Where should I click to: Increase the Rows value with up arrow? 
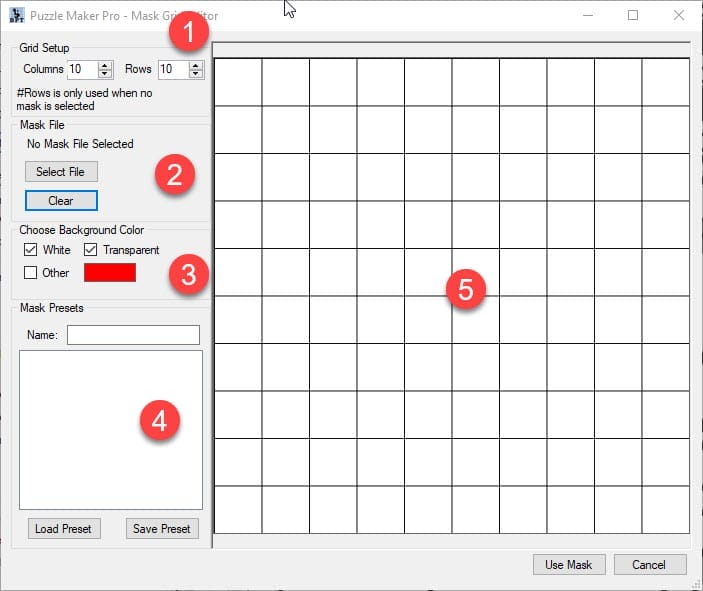point(196,65)
